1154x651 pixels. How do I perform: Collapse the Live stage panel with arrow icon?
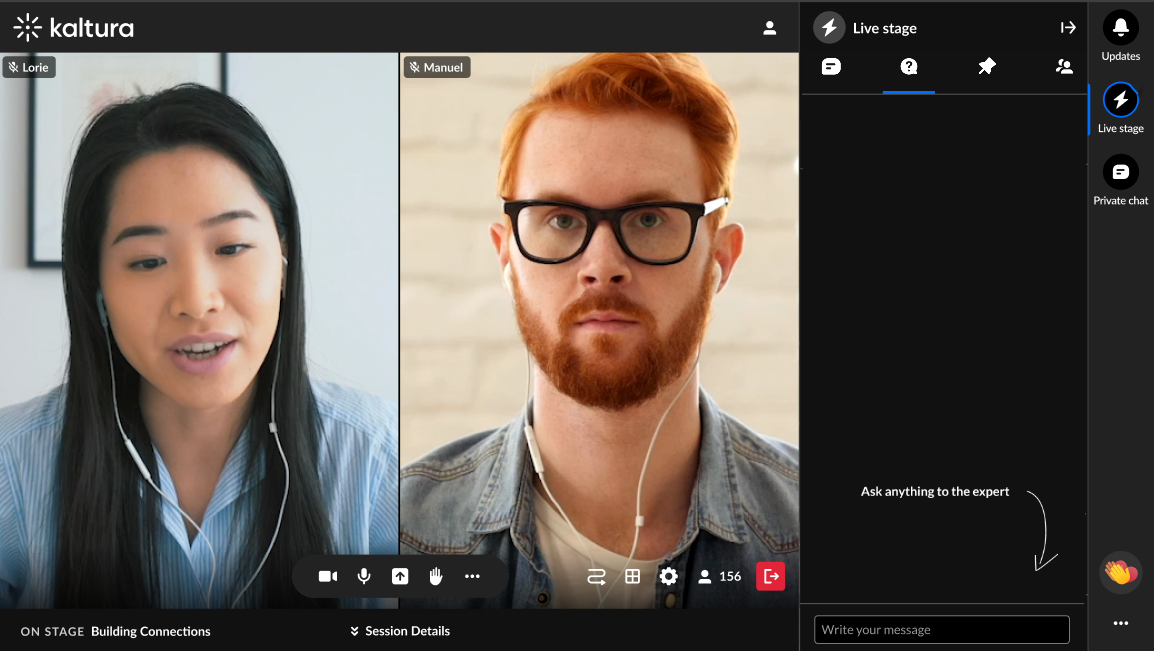coord(1068,28)
